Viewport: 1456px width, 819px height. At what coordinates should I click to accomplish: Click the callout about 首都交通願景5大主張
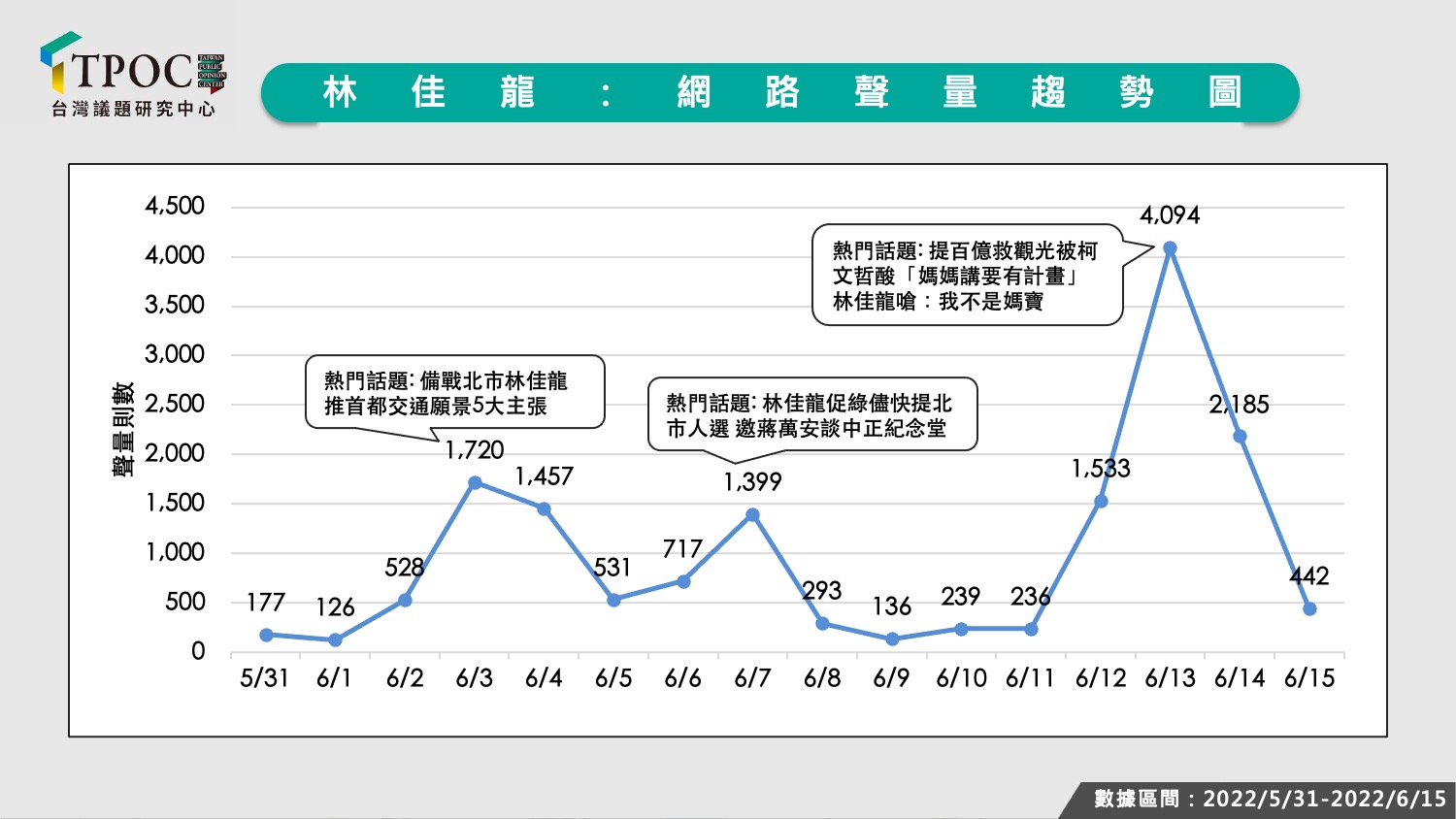pos(455,392)
